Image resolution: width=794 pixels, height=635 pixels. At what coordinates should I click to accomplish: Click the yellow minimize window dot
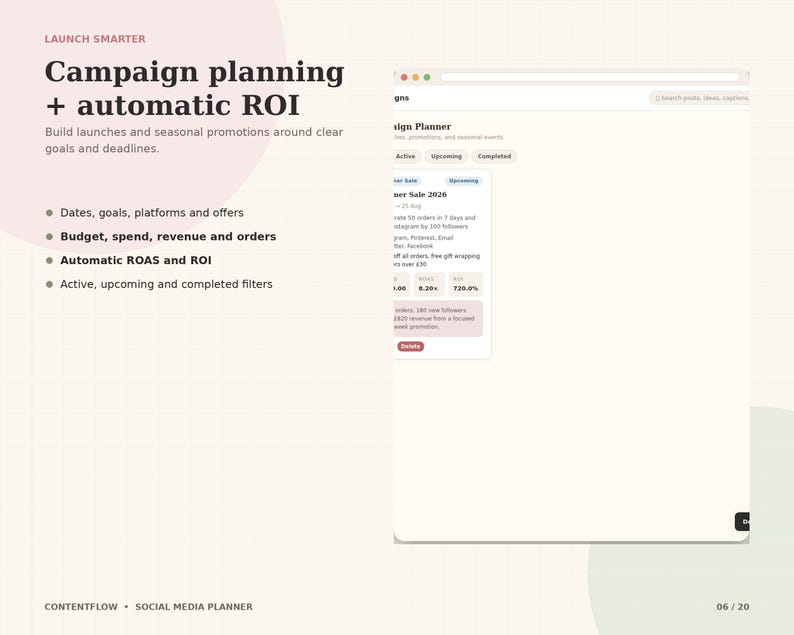[x=415, y=77]
